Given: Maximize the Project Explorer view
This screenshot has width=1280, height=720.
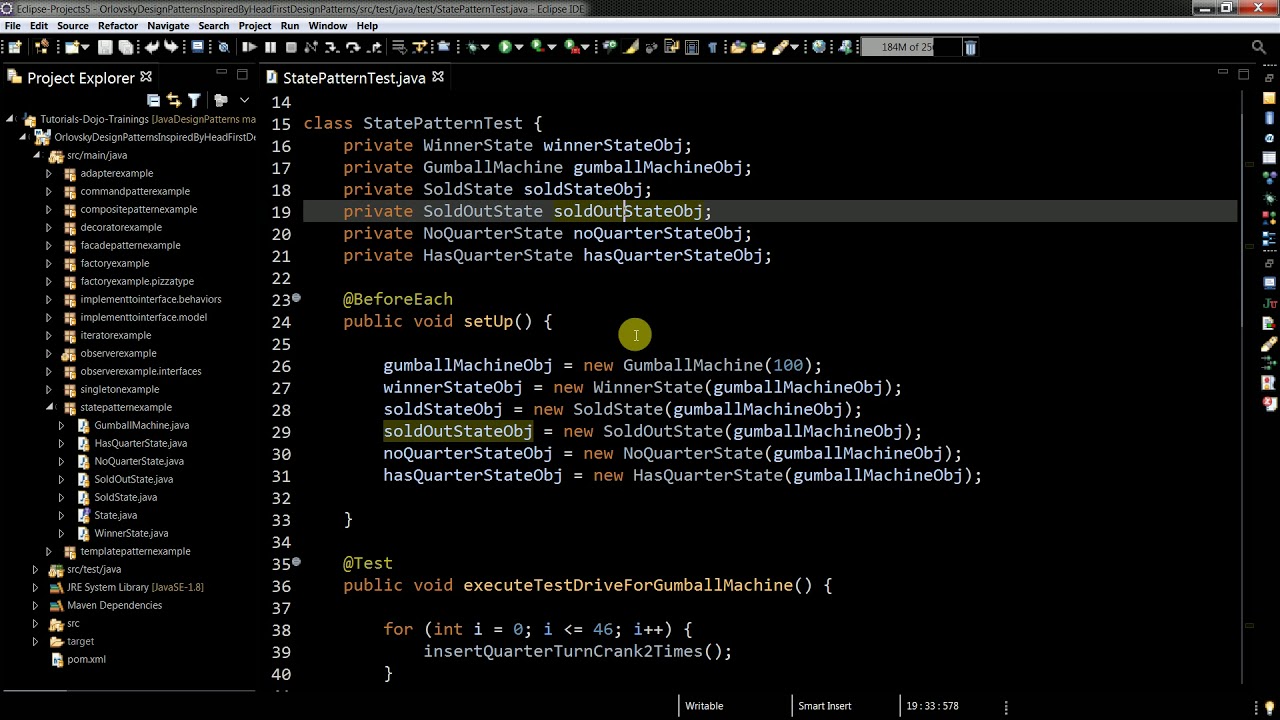Looking at the screenshot, I should click(x=242, y=74).
